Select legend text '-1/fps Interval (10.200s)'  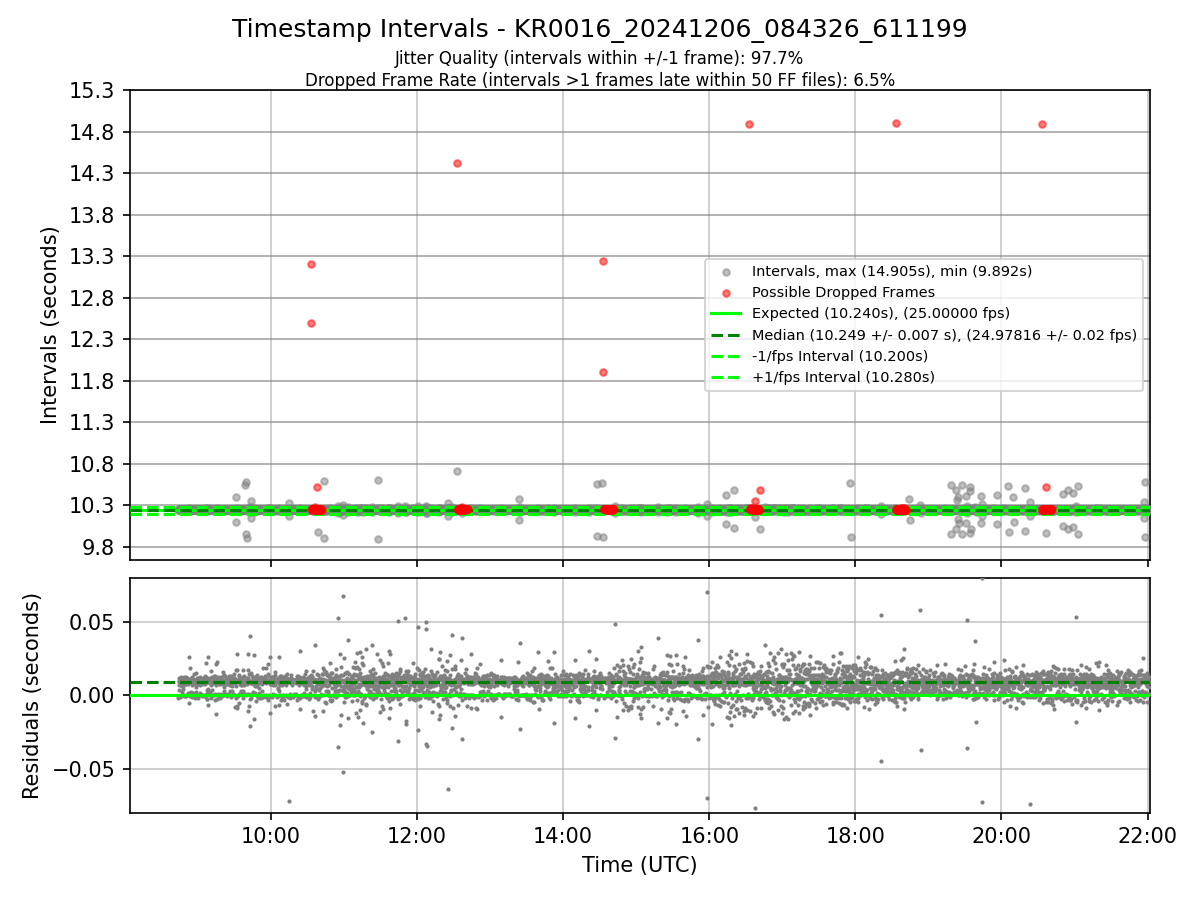tap(840, 356)
